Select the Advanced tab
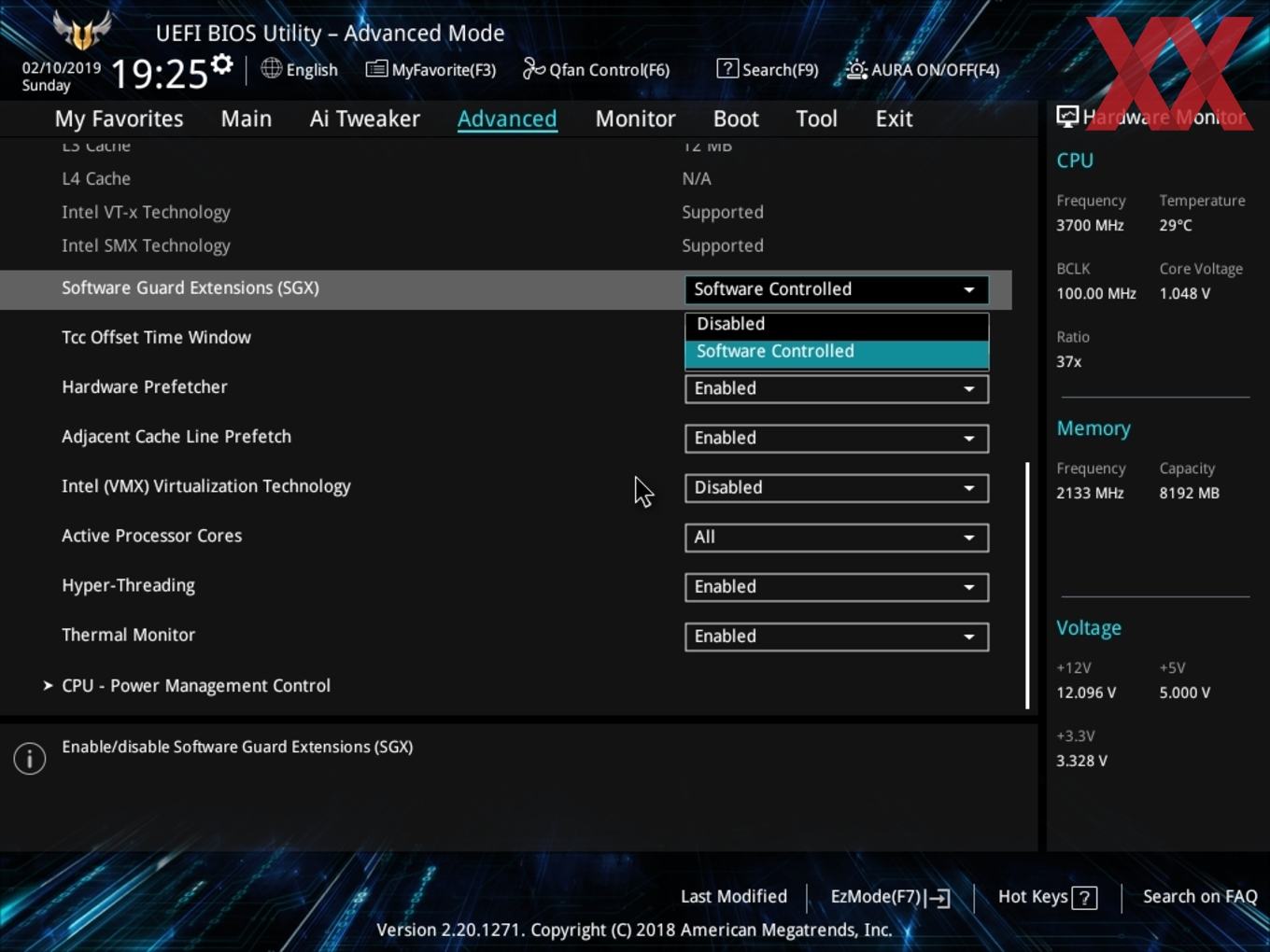 point(507,119)
